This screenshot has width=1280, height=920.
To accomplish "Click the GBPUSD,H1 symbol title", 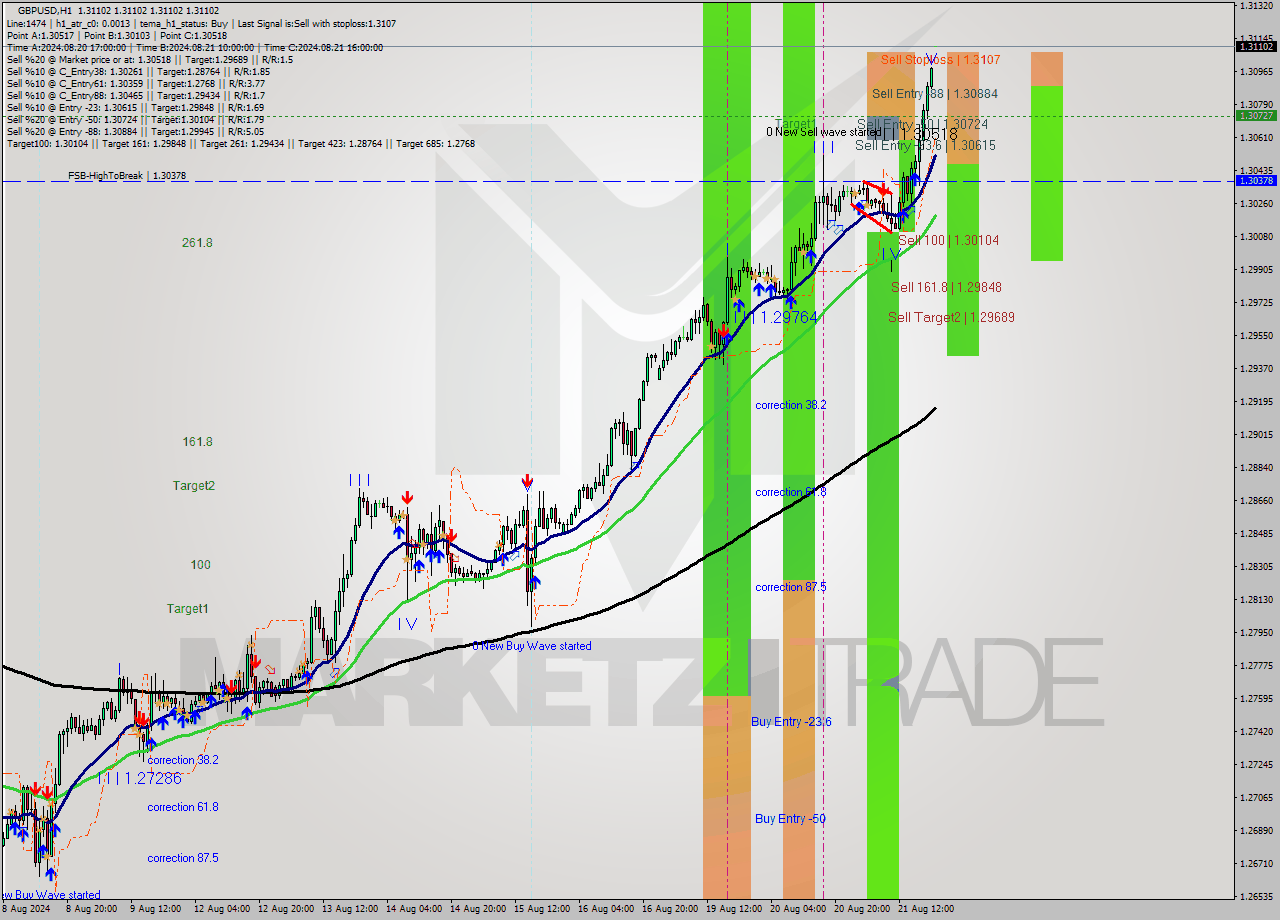I will [44, 9].
